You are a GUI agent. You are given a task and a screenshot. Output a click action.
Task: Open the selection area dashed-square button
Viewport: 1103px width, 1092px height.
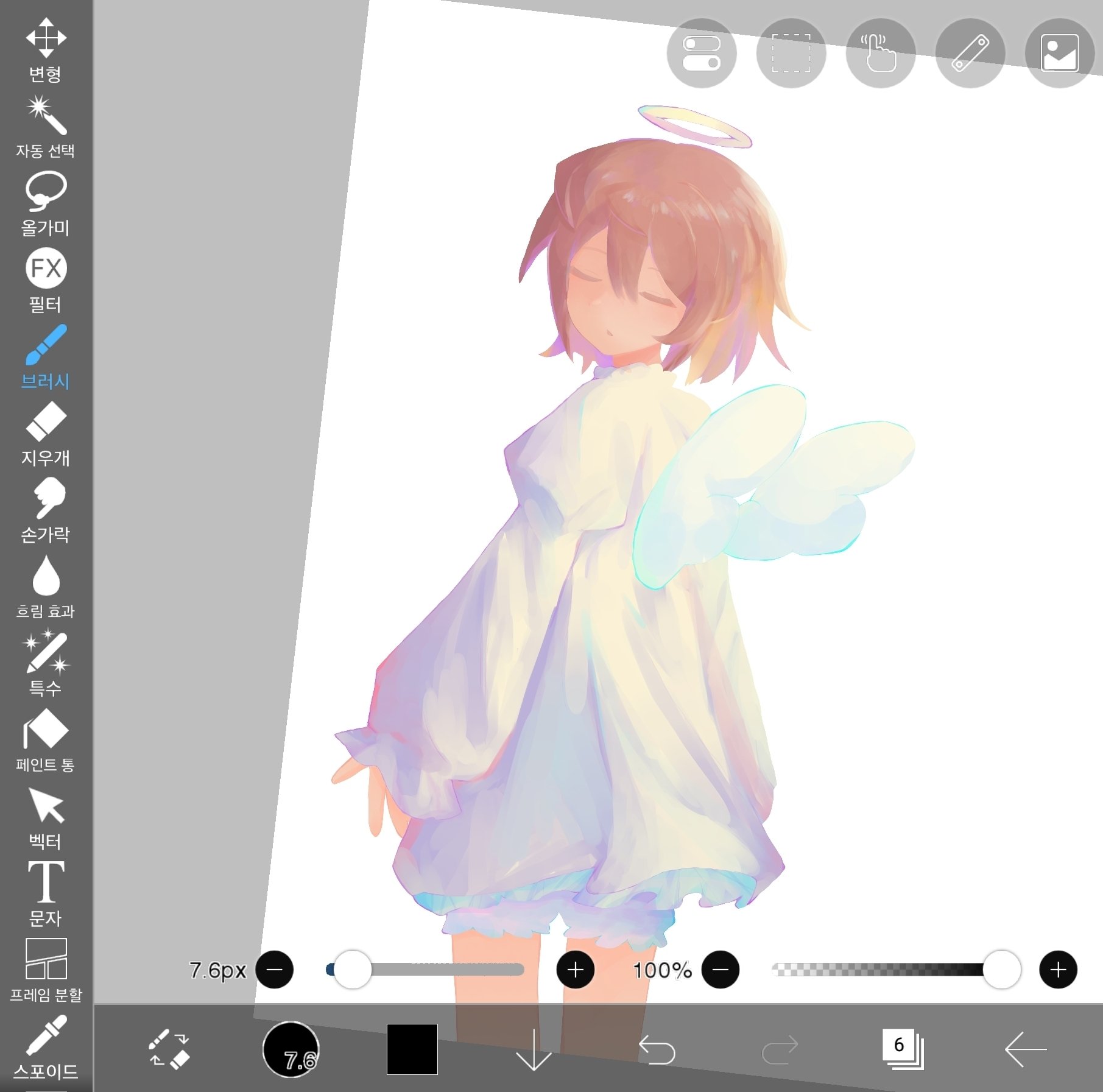(x=791, y=53)
